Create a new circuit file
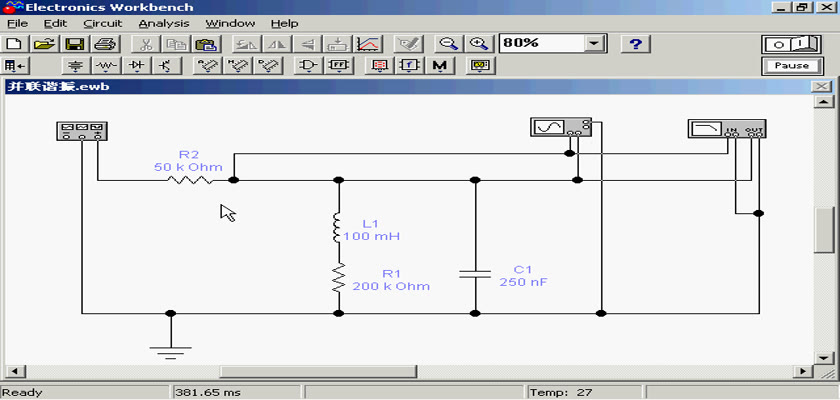The height and width of the screenshot is (400, 840). pos(16,44)
